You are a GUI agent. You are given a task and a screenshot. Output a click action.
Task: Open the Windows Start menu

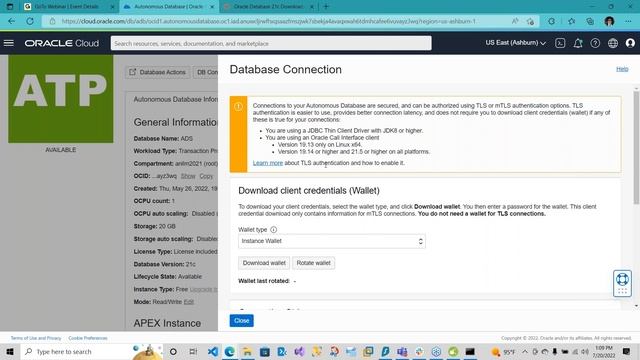10,351
